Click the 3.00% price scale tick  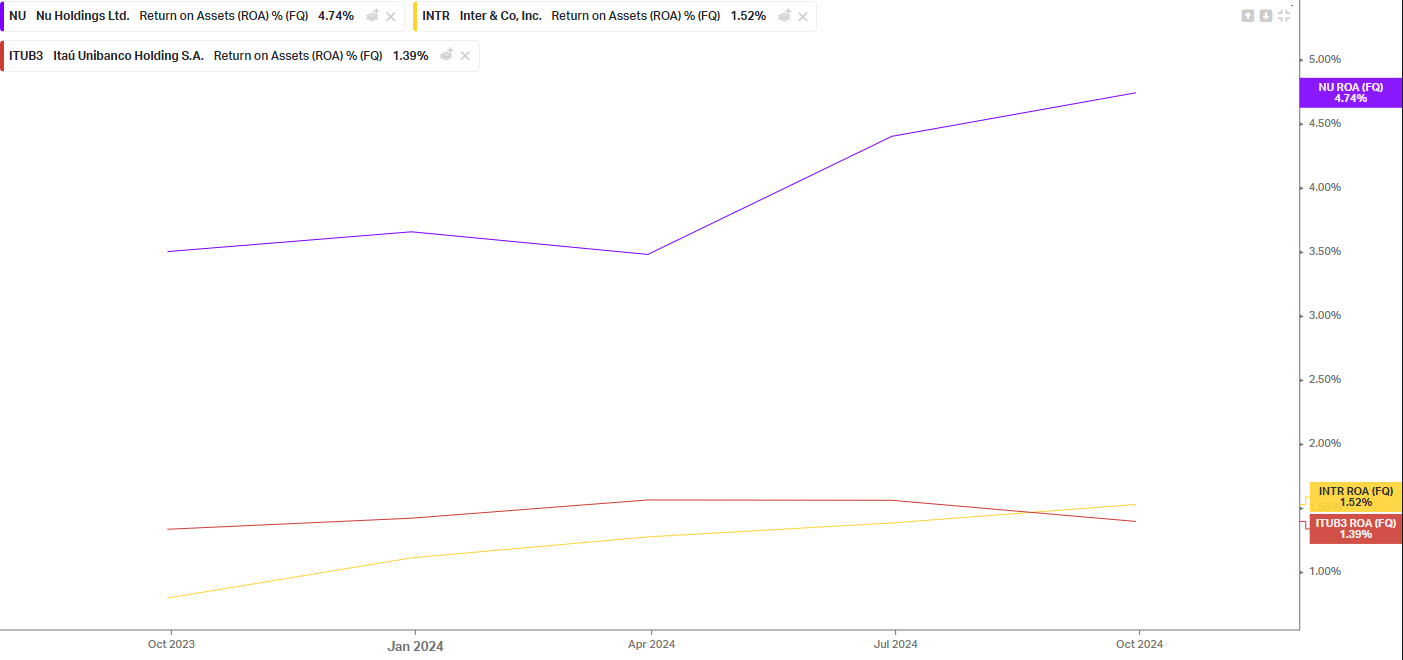click(1325, 315)
